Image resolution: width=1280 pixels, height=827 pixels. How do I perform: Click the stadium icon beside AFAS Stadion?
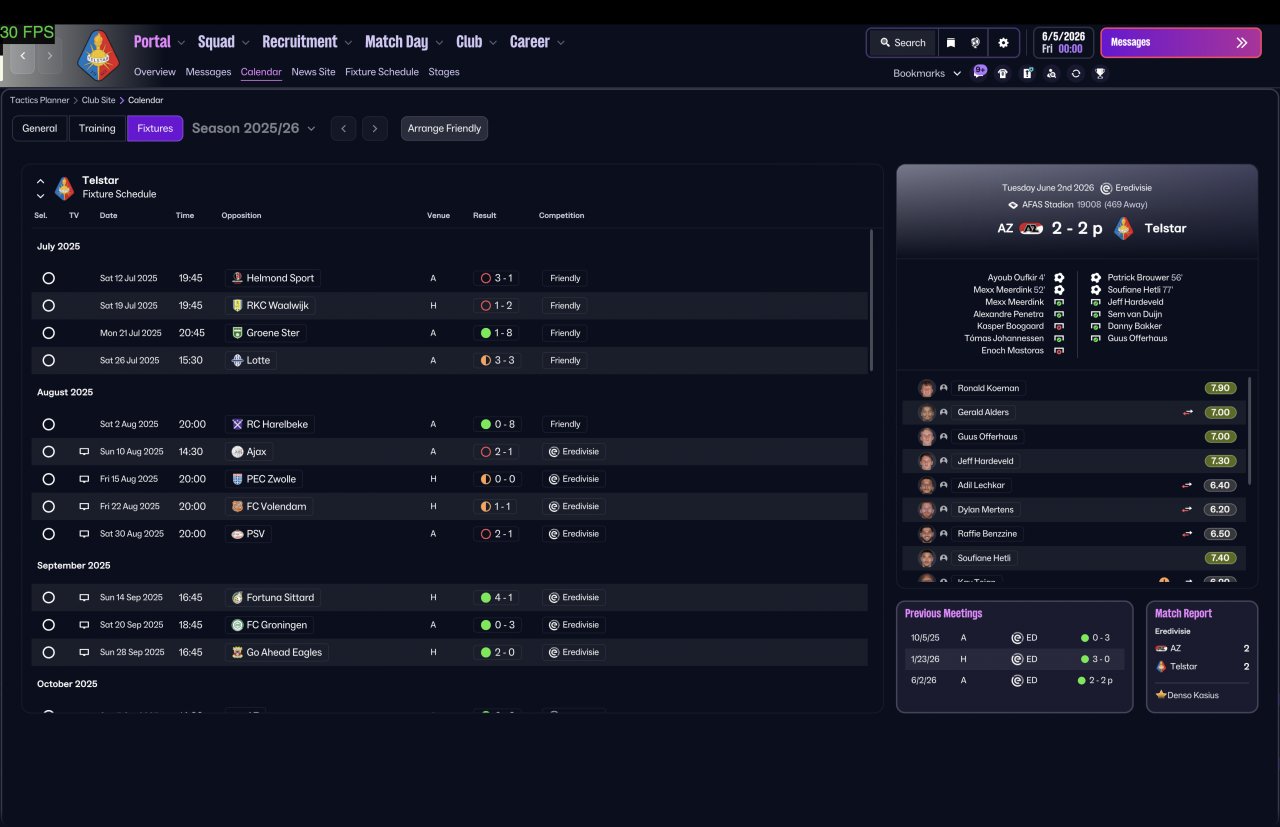click(x=1013, y=204)
